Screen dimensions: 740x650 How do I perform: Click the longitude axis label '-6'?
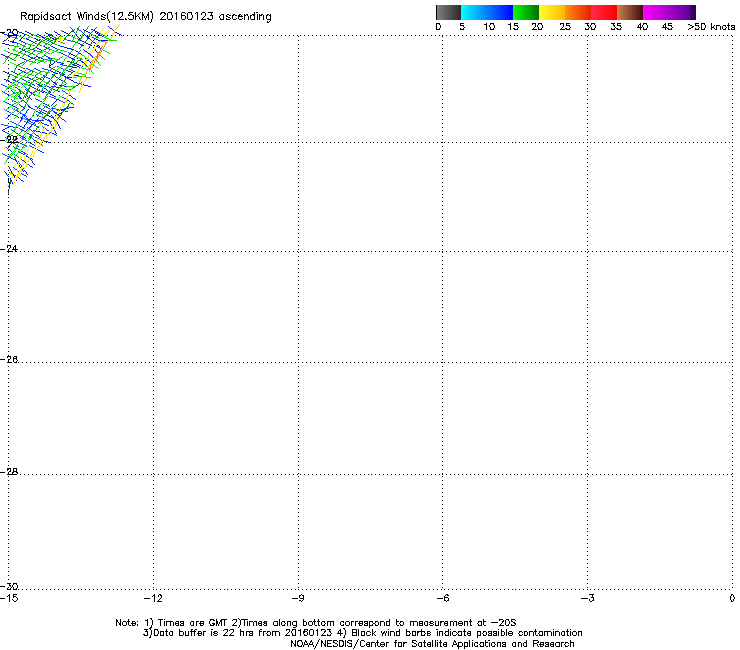click(442, 599)
